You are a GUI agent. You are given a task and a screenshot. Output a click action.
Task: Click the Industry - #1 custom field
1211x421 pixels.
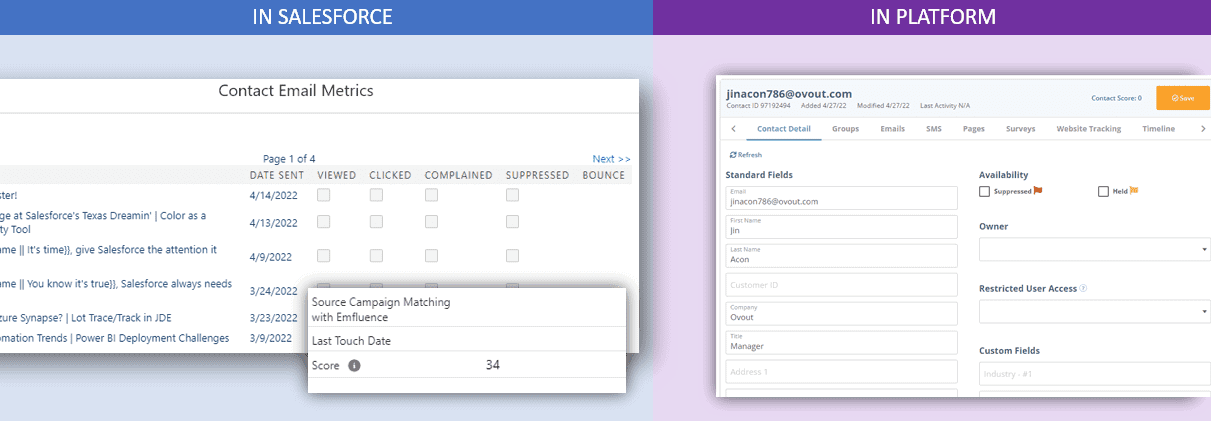click(x=1095, y=375)
